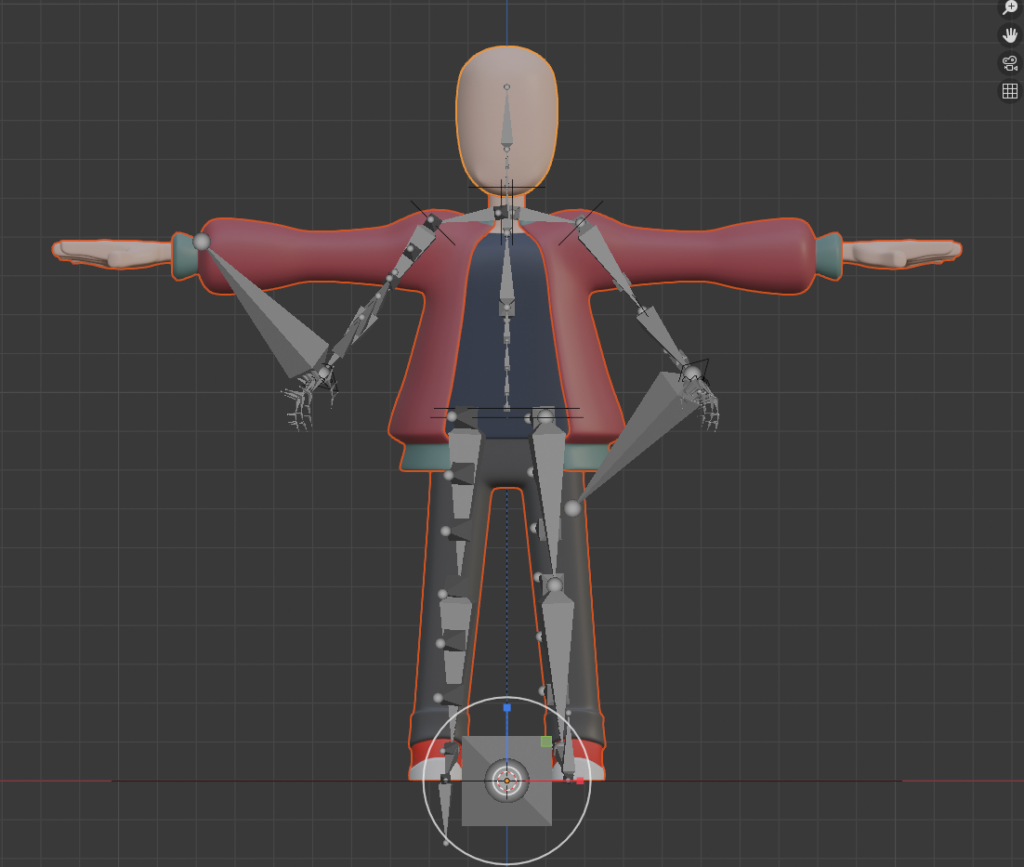Click the green square gizmo plane handle

point(546,742)
